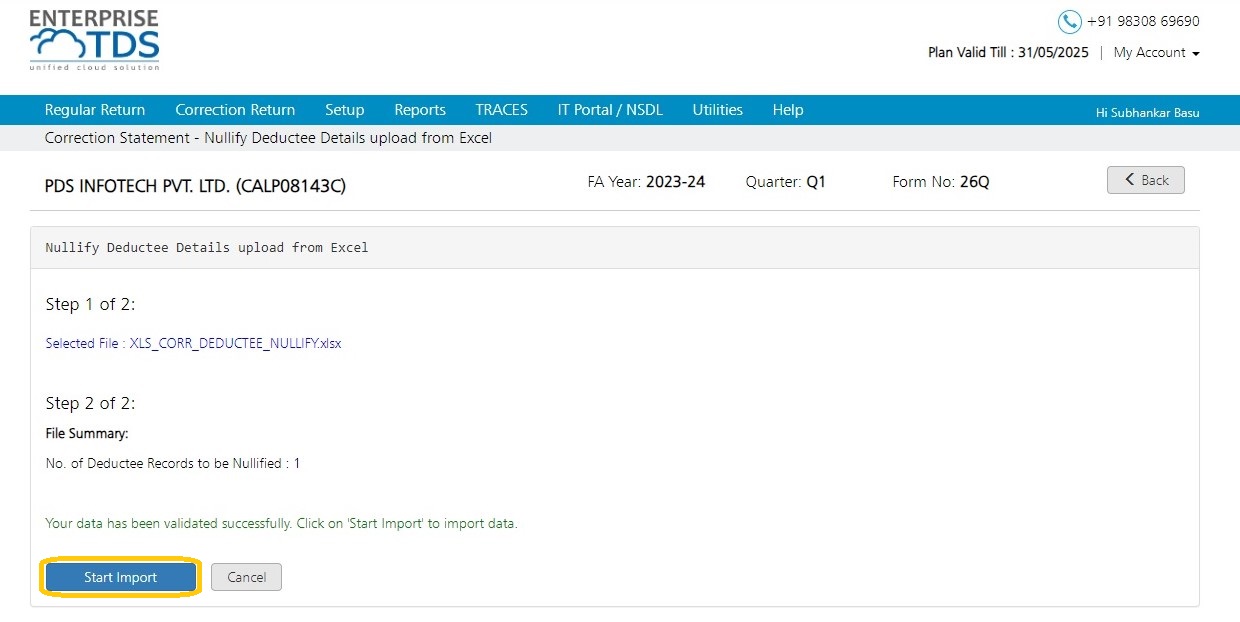
Task: Click the Step 2 of 2 heading
Action: tap(90, 403)
